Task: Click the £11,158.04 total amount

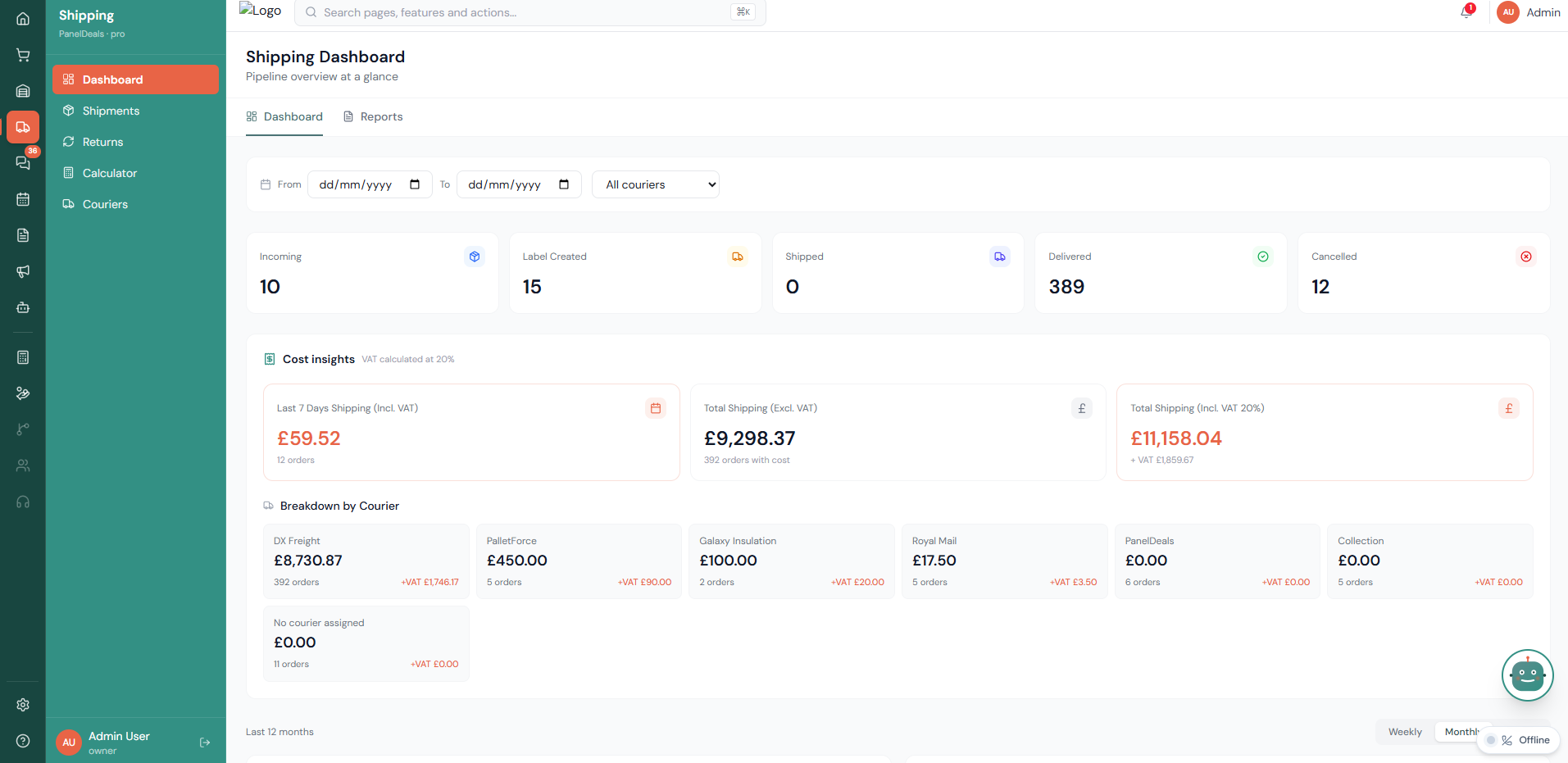Action: (1176, 438)
